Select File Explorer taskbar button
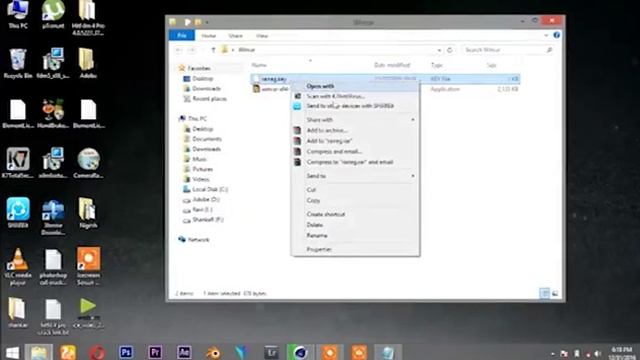Image resolution: width=640 pixels, height=360 pixels. pyautogui.click(x=39, y=352)
